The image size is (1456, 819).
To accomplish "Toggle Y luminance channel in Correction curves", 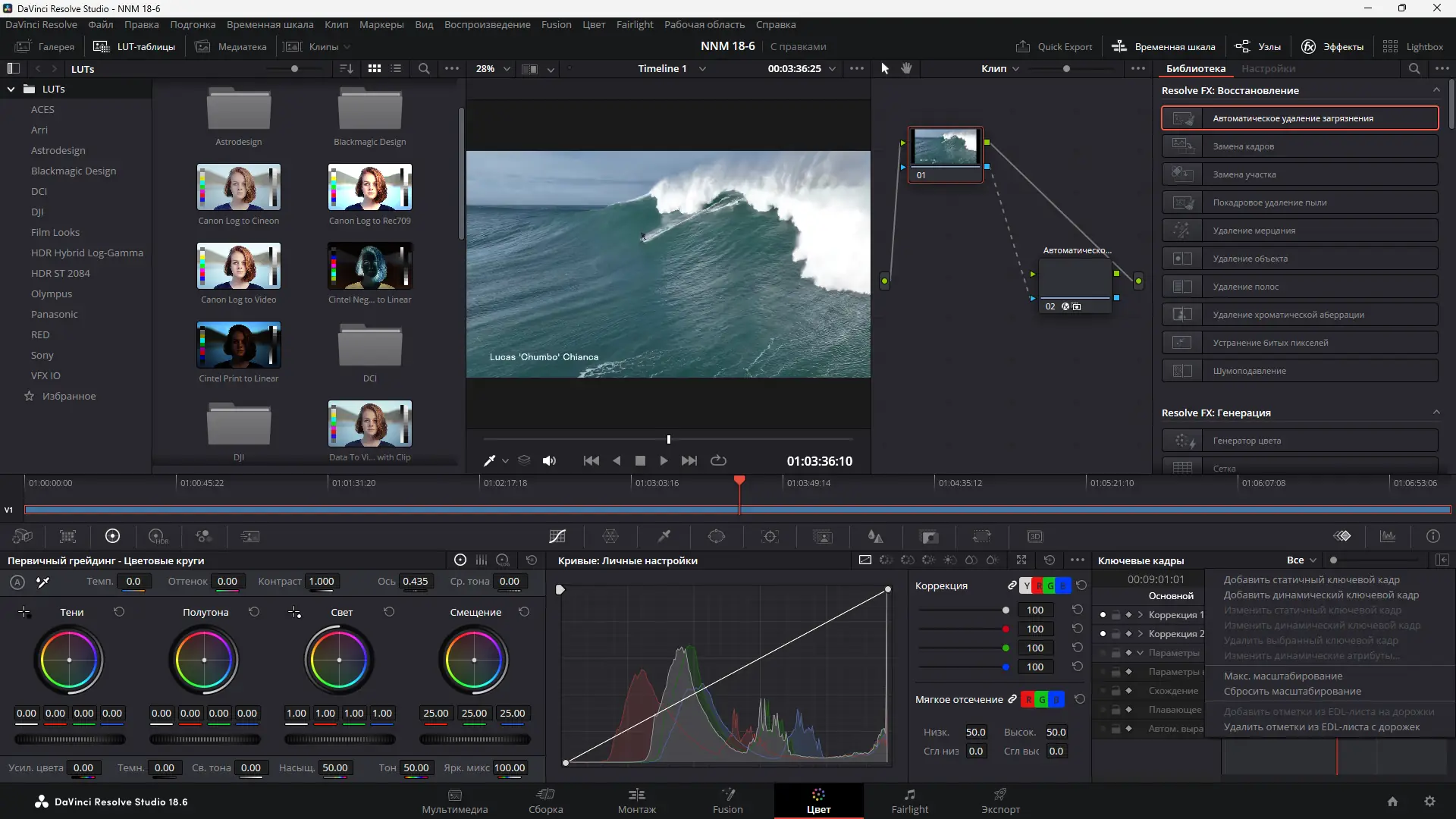I will click(x=1027, y=586).
